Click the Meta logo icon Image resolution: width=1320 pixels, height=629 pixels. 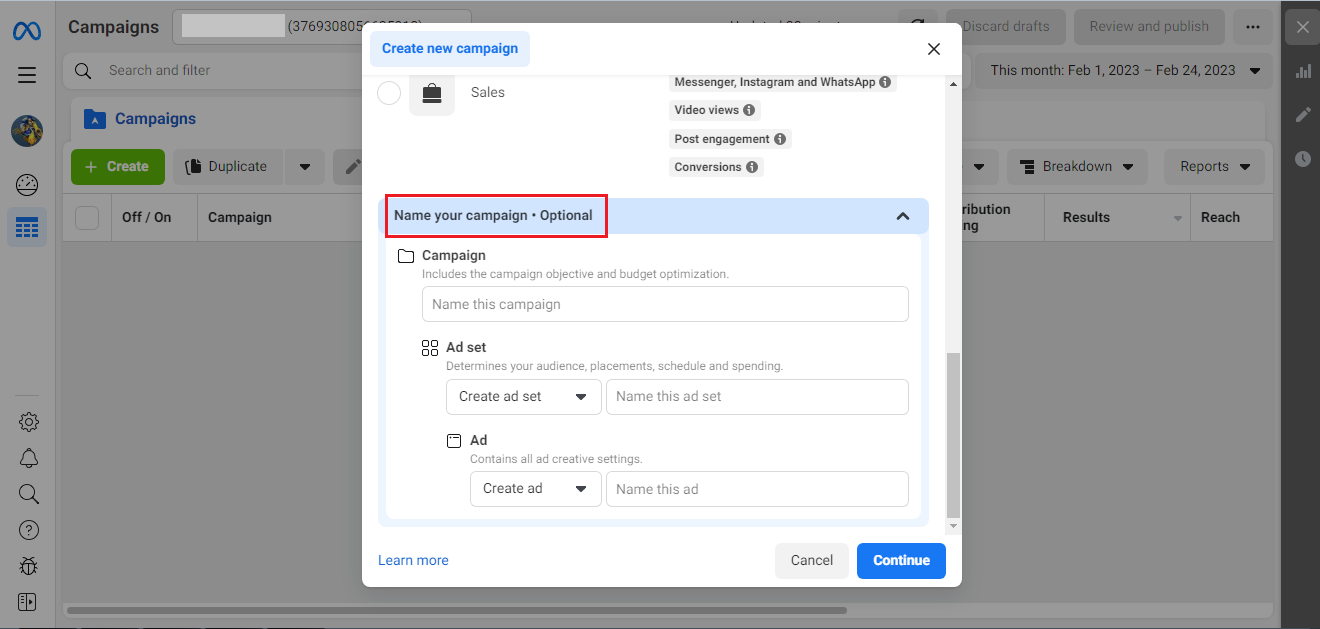click(x=26, y=30)
